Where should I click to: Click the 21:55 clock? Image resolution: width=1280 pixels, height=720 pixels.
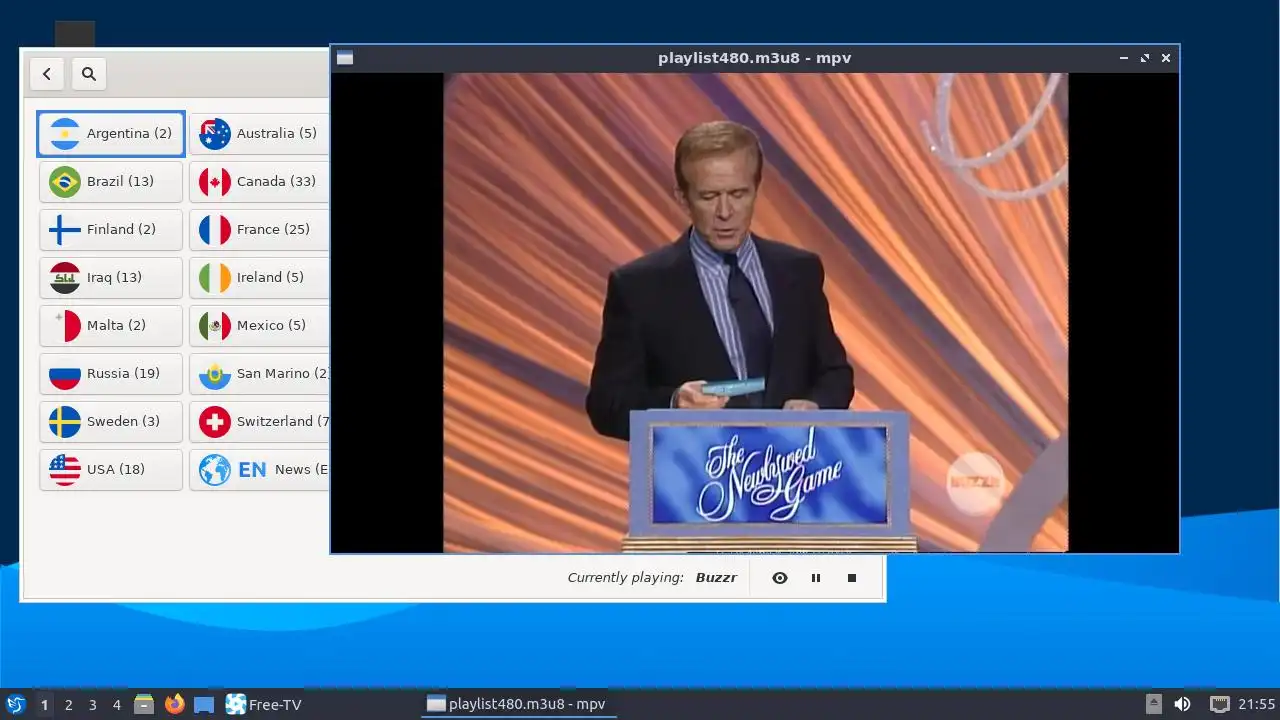1257,704
